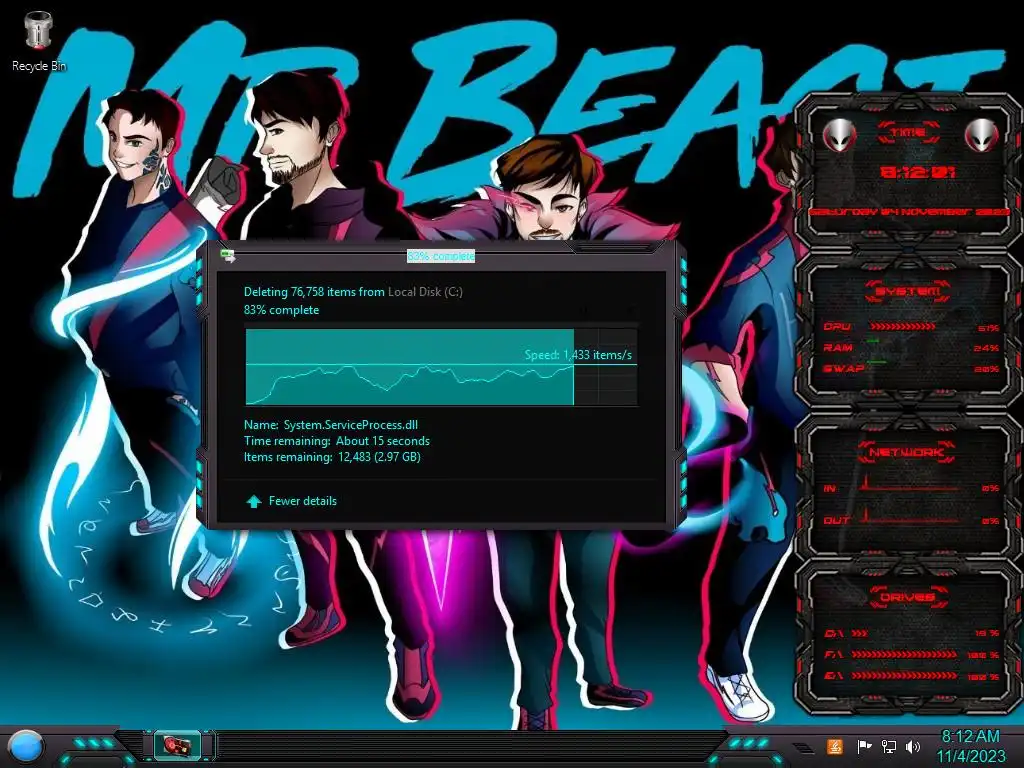Screen dimensions: 1024x768
Task: Click the SYSTEM widget header
Action: click(x=907, y=291)
